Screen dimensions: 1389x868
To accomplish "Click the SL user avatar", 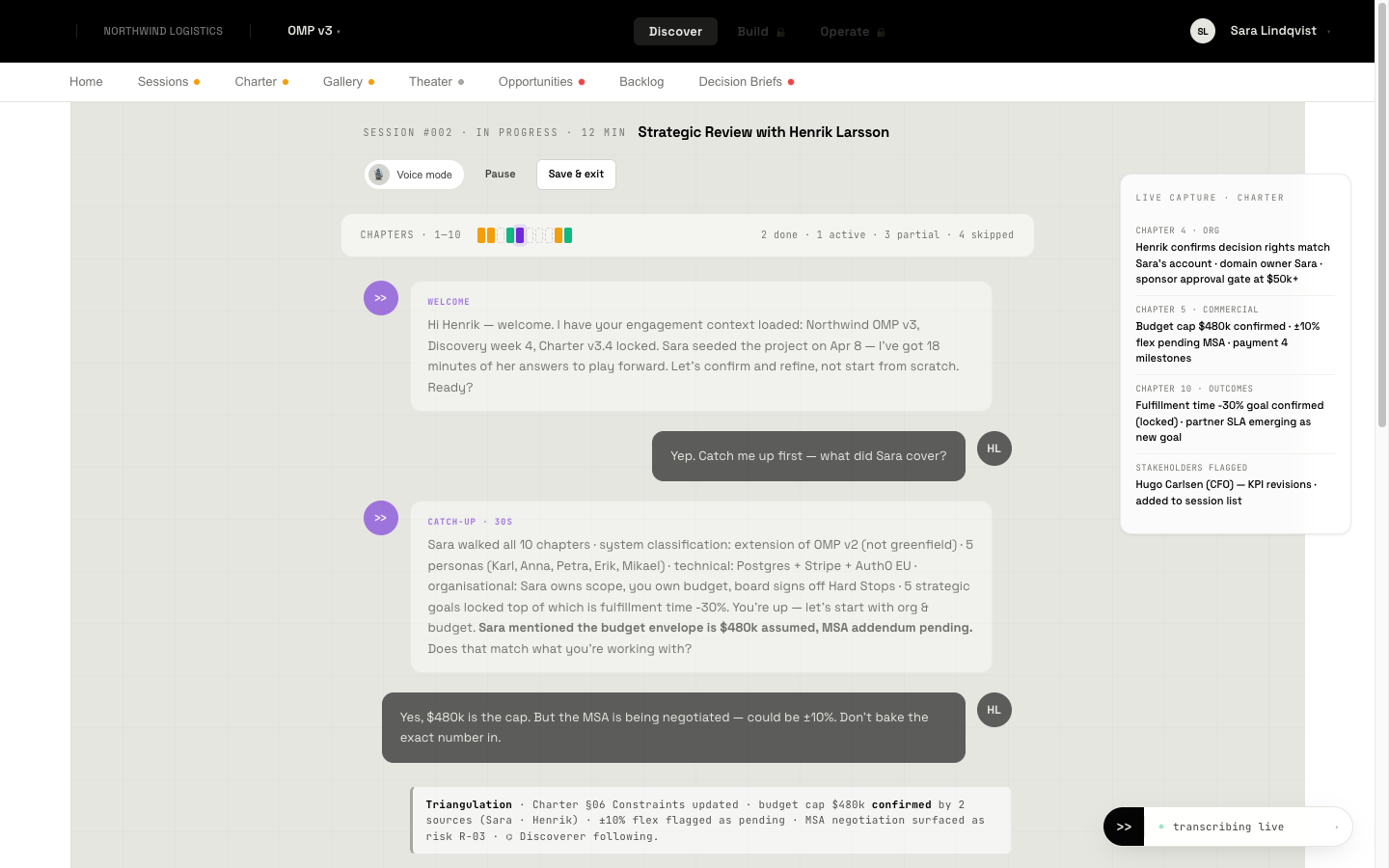I will point(1203,31).
